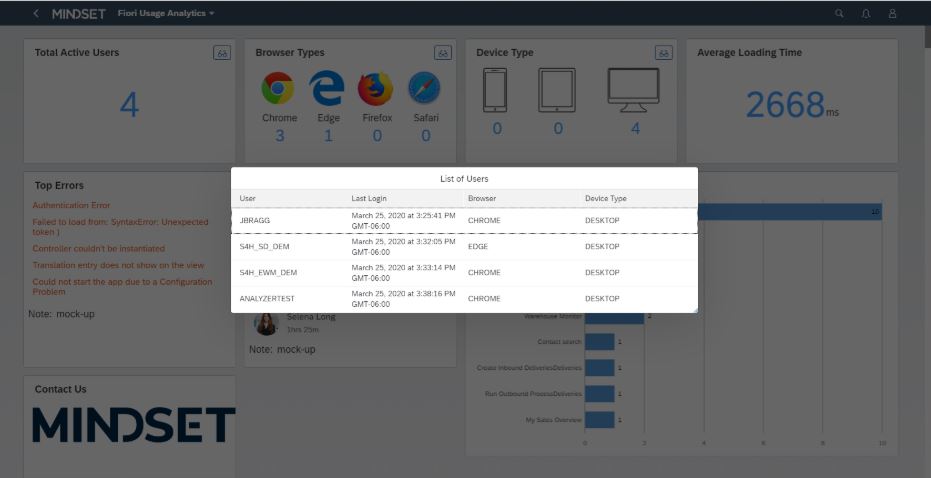The image size is (931, 478).
Task: Click the desktop count 4
Action: pos(635,128)
